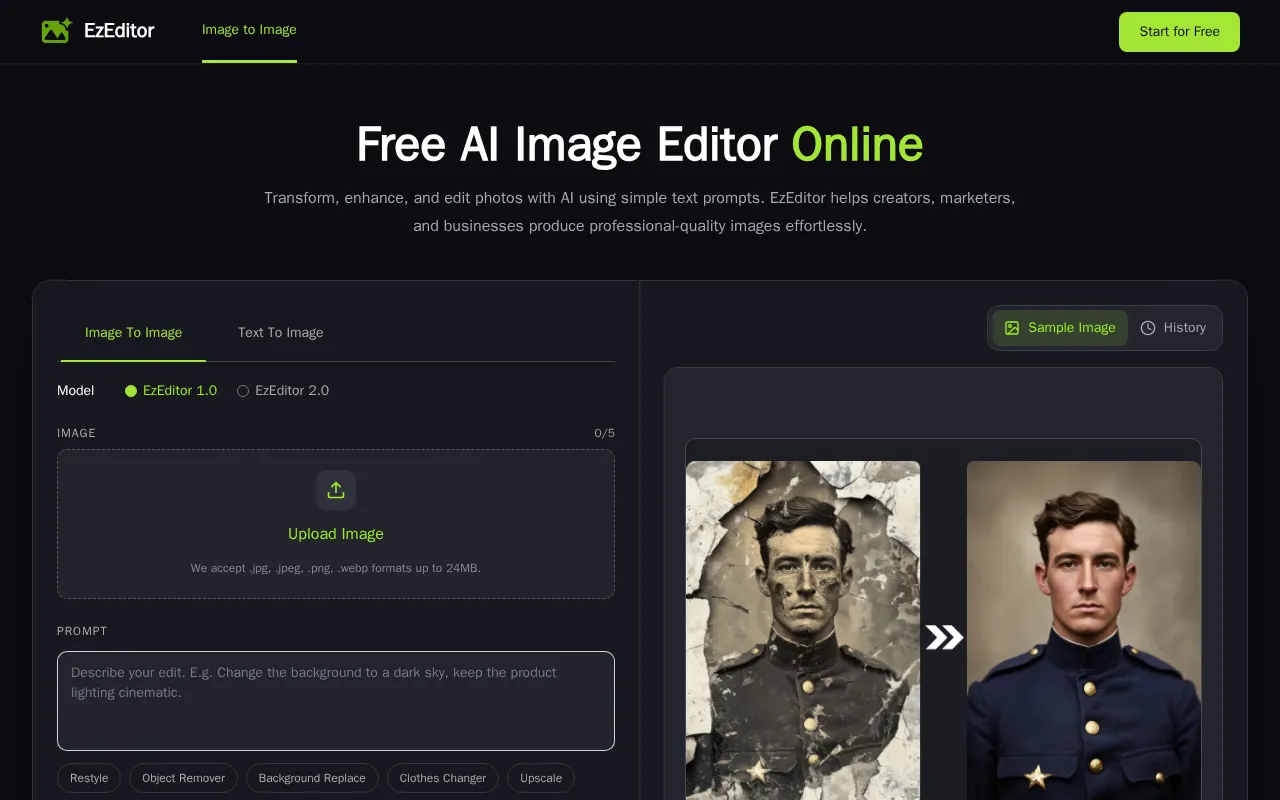Click the dashed image upload drop area
The image size is (1280, 800).
(x=336, y=524)
